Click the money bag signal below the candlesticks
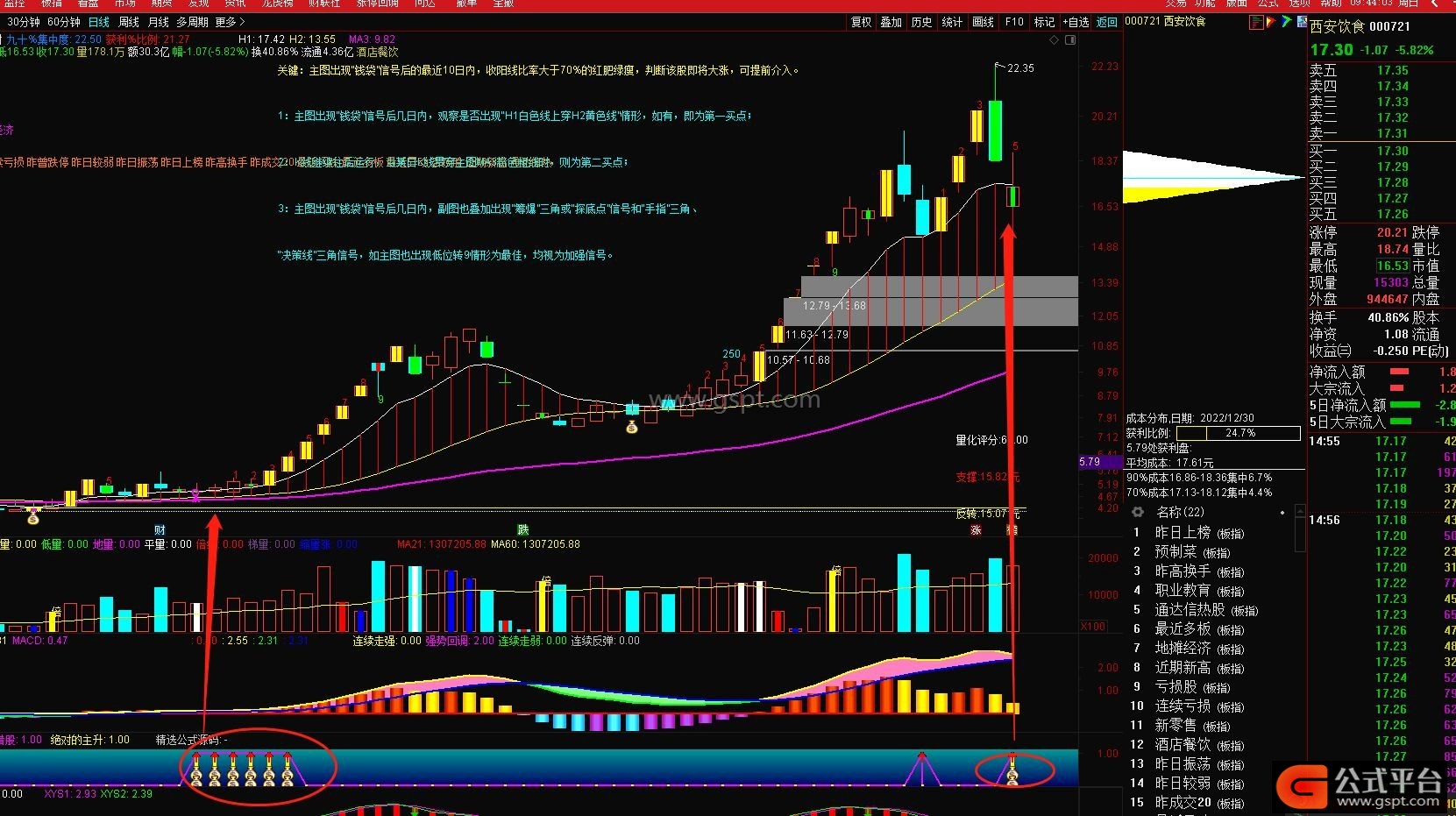The image size is (1456, 816). [631, 428]
